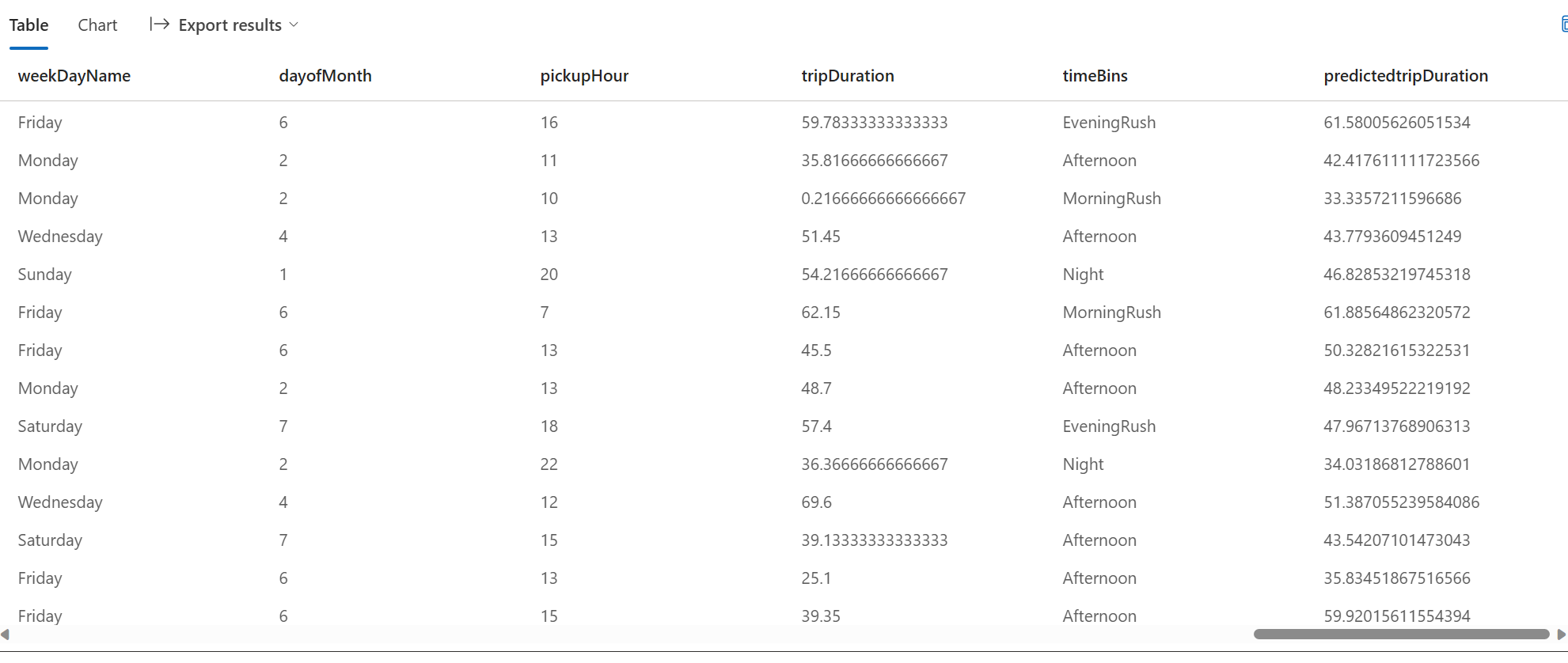Expand the Export results chevron
Screen dimensions: 1568x663
coord(294,25)
